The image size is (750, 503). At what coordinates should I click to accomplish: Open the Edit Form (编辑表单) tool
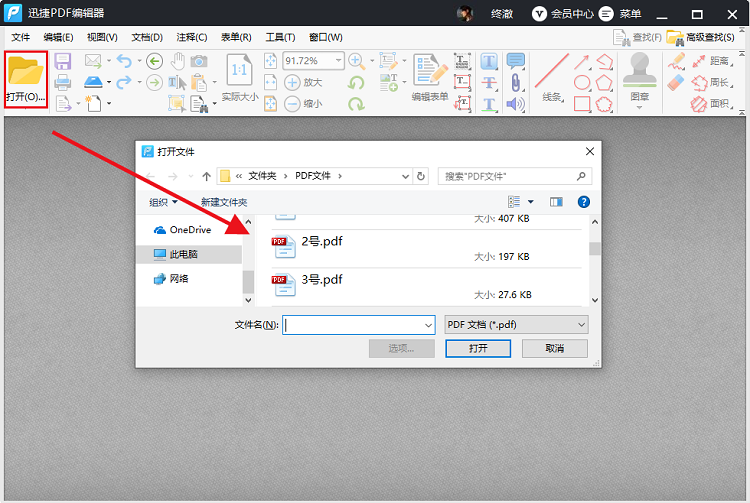point(430,77)
